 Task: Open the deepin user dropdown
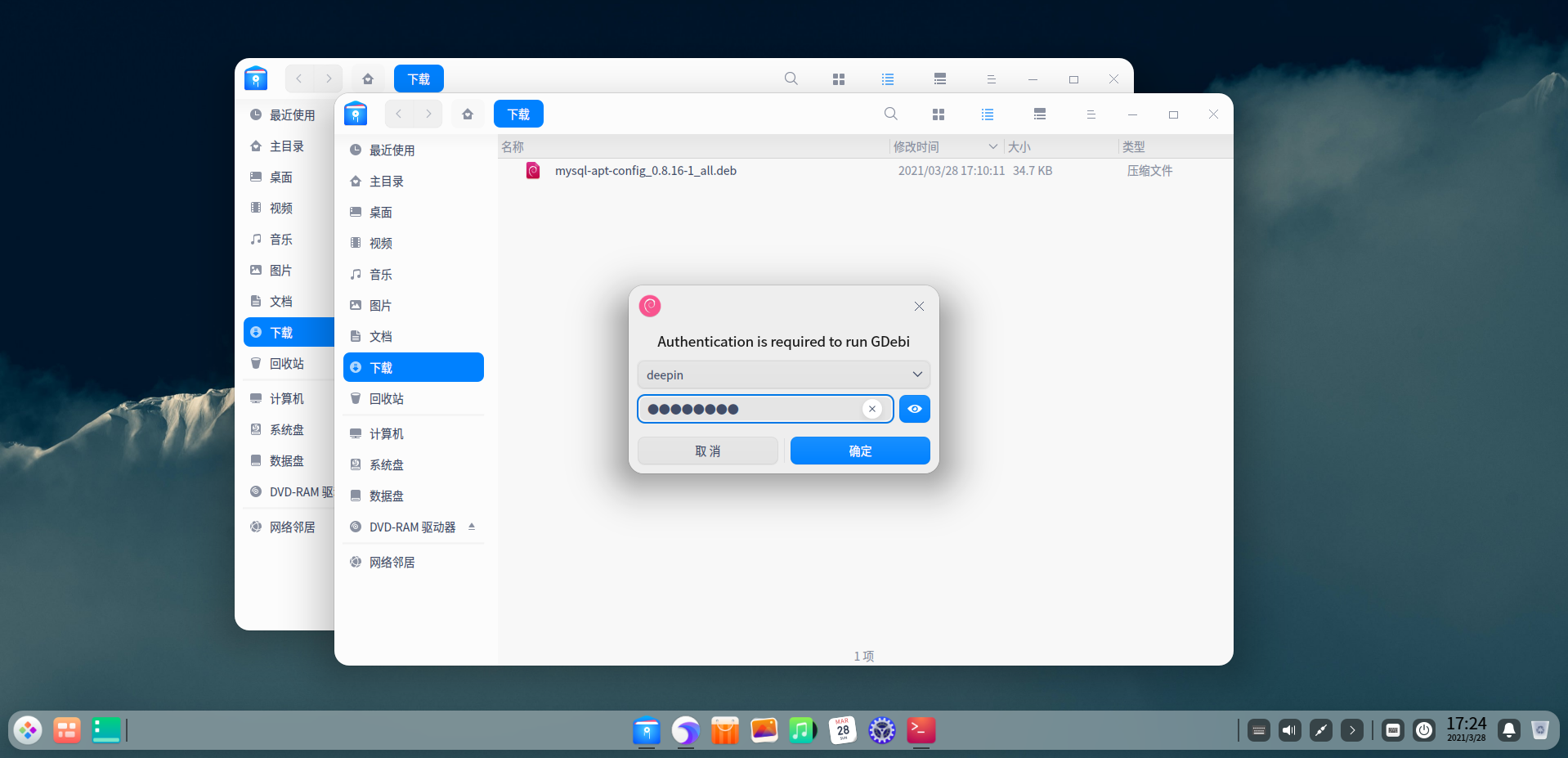pos(783,375)
